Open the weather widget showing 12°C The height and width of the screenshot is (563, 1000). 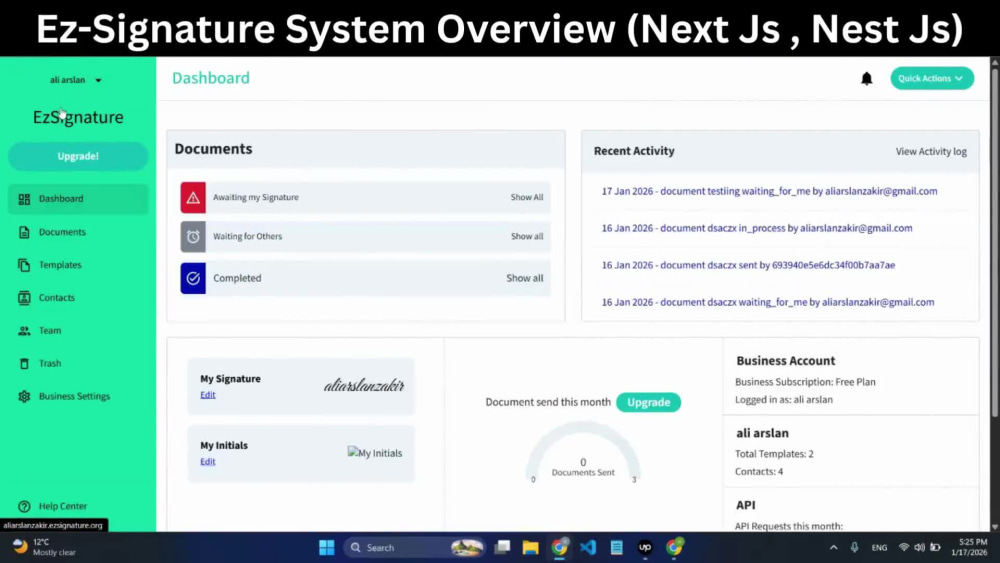[x=45, y=547]
